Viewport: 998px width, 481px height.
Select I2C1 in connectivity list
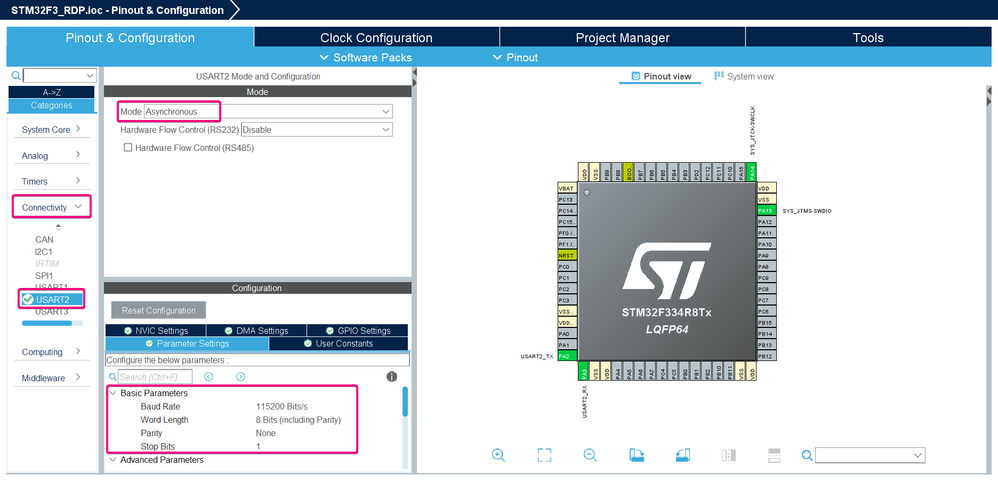click(x=45, y=252)
